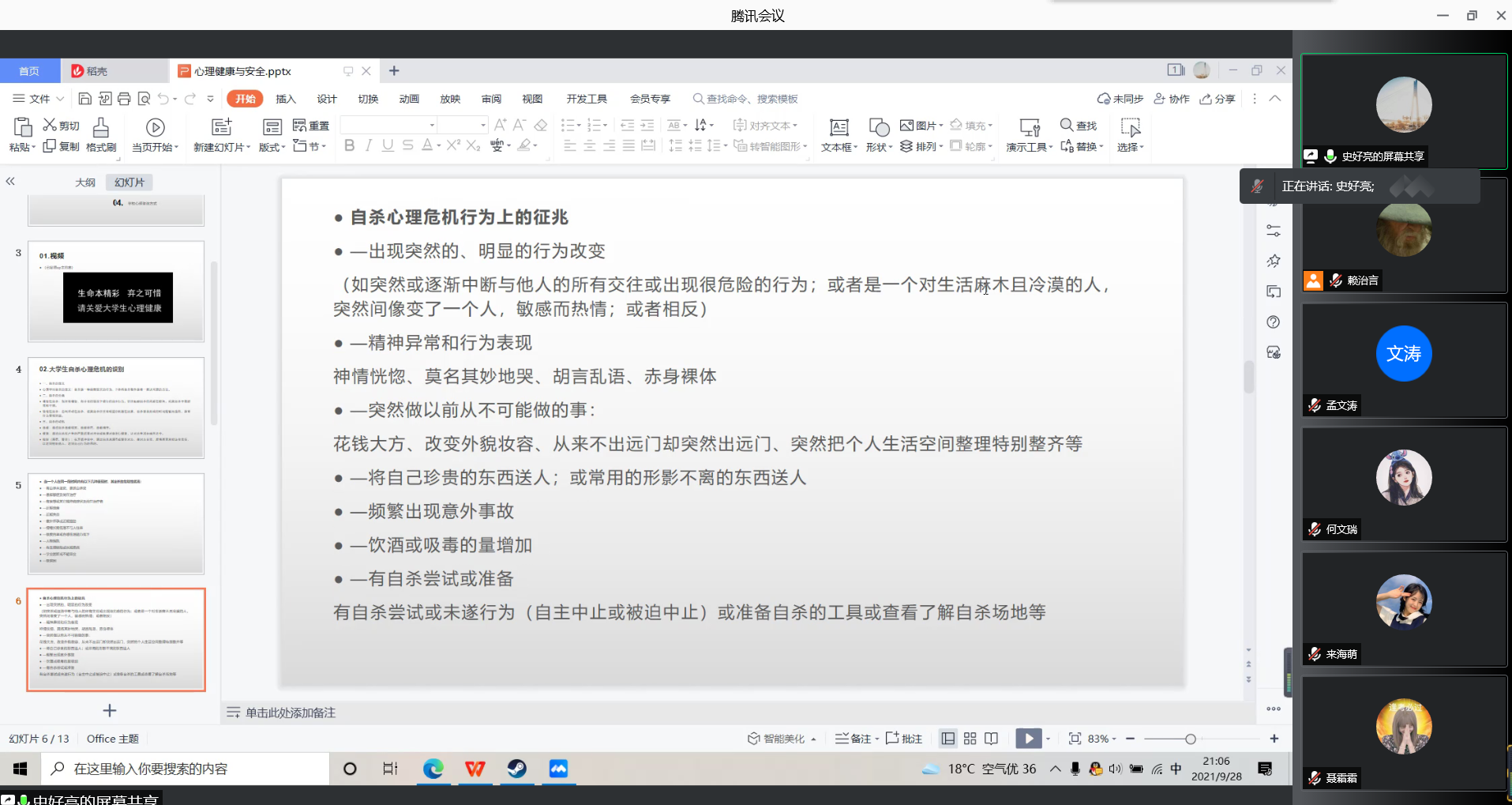Click the Collaborate (协作) button
This screenshot has height=805, width=1512.
click(1172, 99)
